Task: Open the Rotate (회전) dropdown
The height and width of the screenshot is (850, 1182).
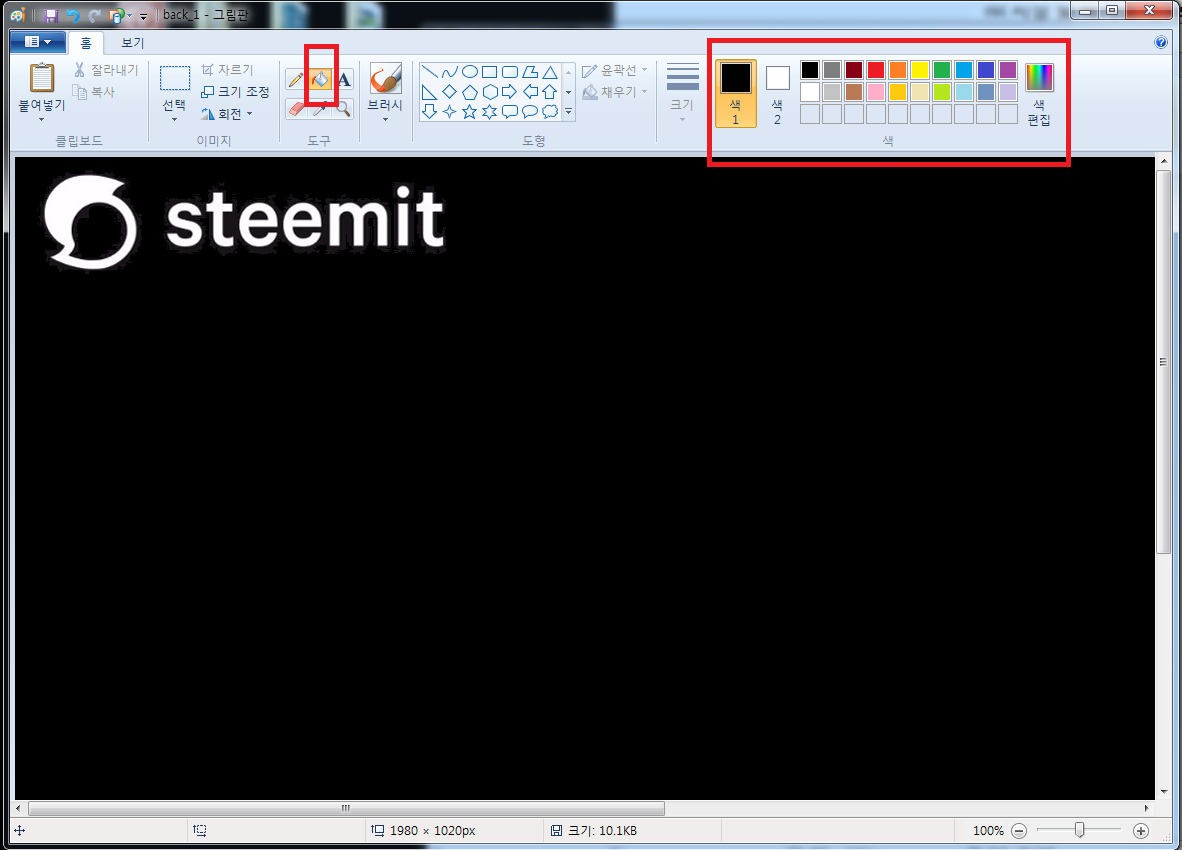Action: (226, 114)
